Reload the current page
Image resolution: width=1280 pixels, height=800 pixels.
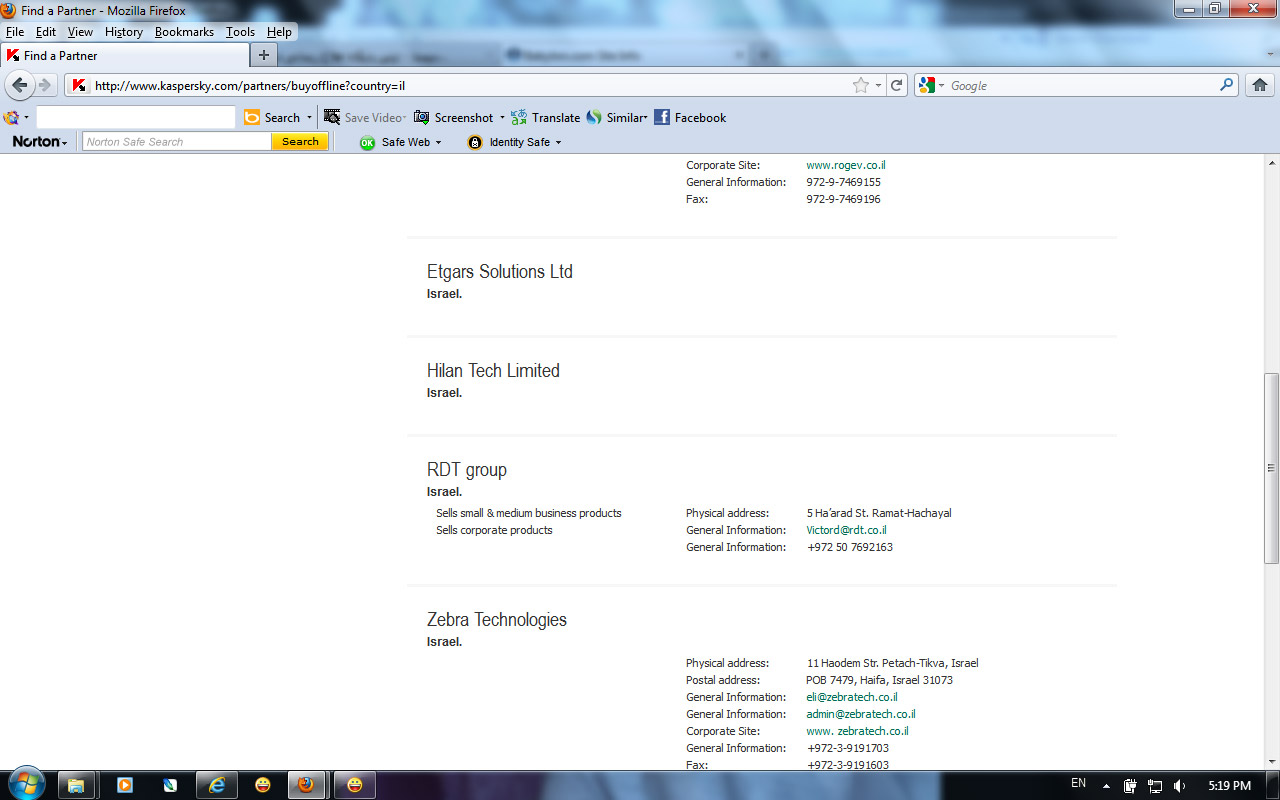click(x=897, y=86)
